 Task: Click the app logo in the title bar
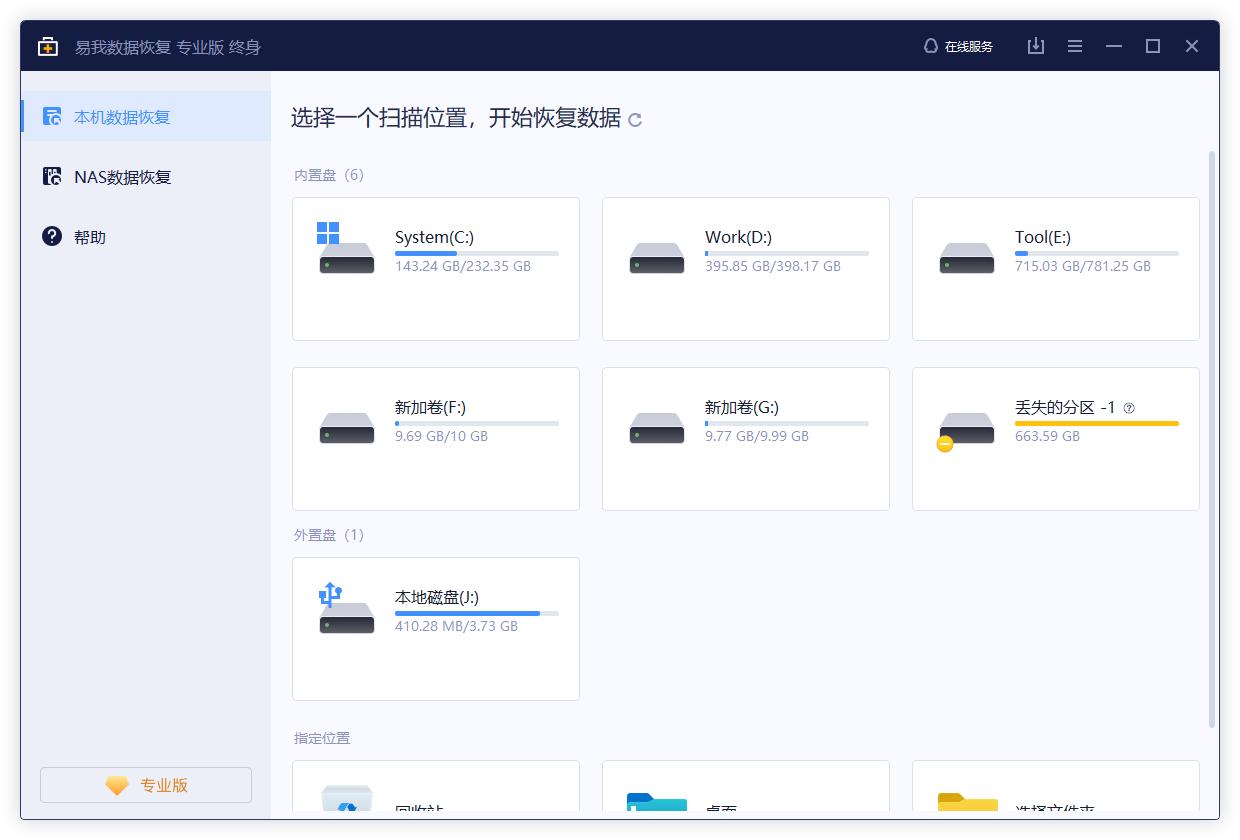47,45
